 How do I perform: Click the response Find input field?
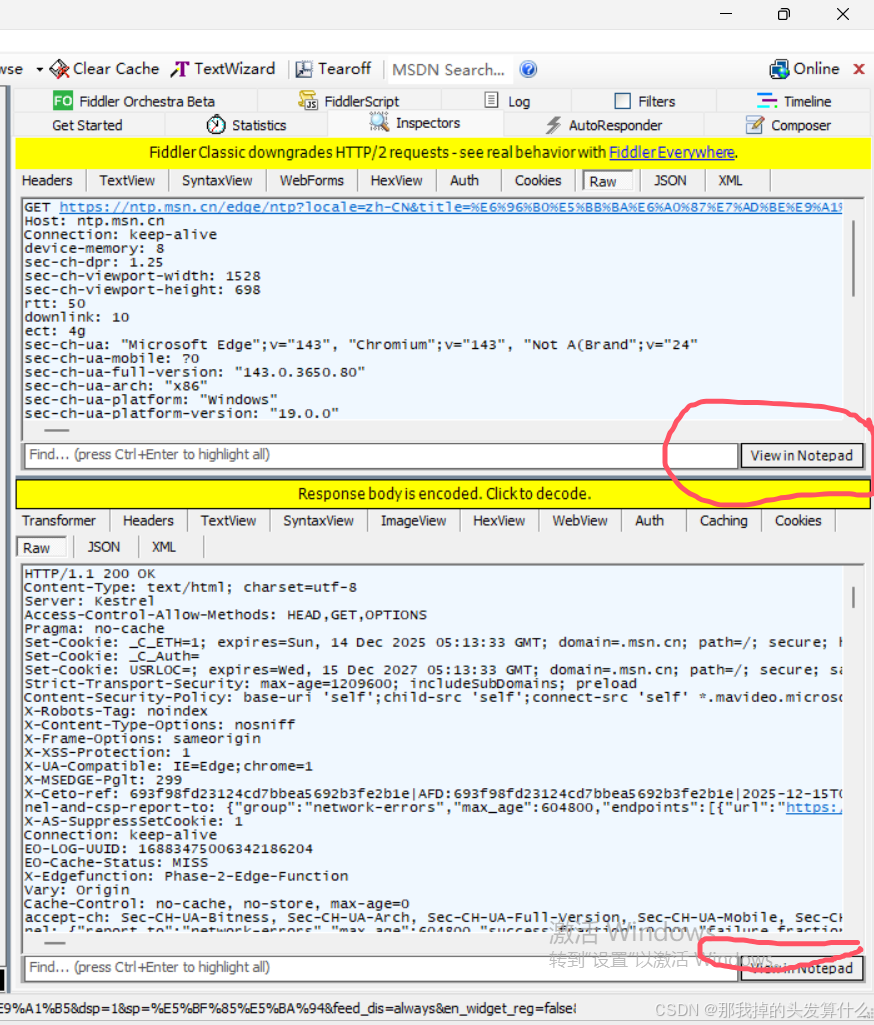tap(380, 967)
